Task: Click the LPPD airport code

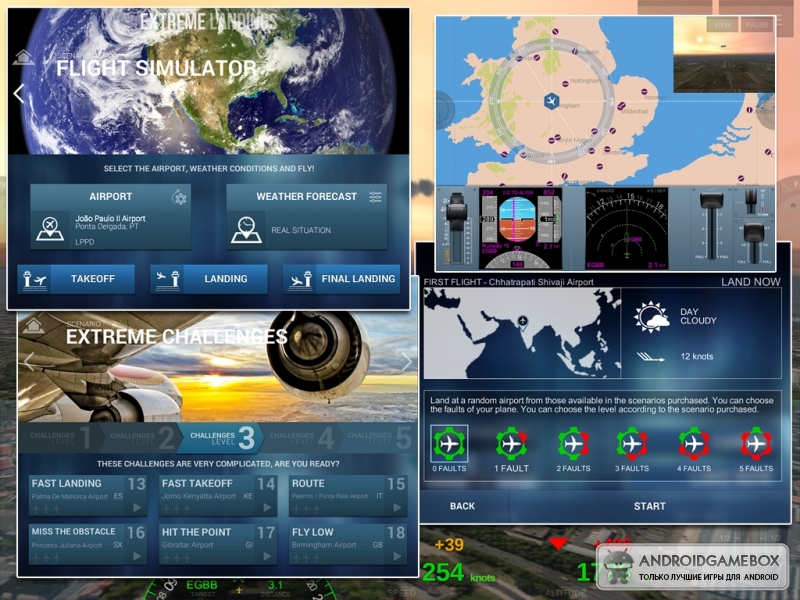Action: (85, 242)
